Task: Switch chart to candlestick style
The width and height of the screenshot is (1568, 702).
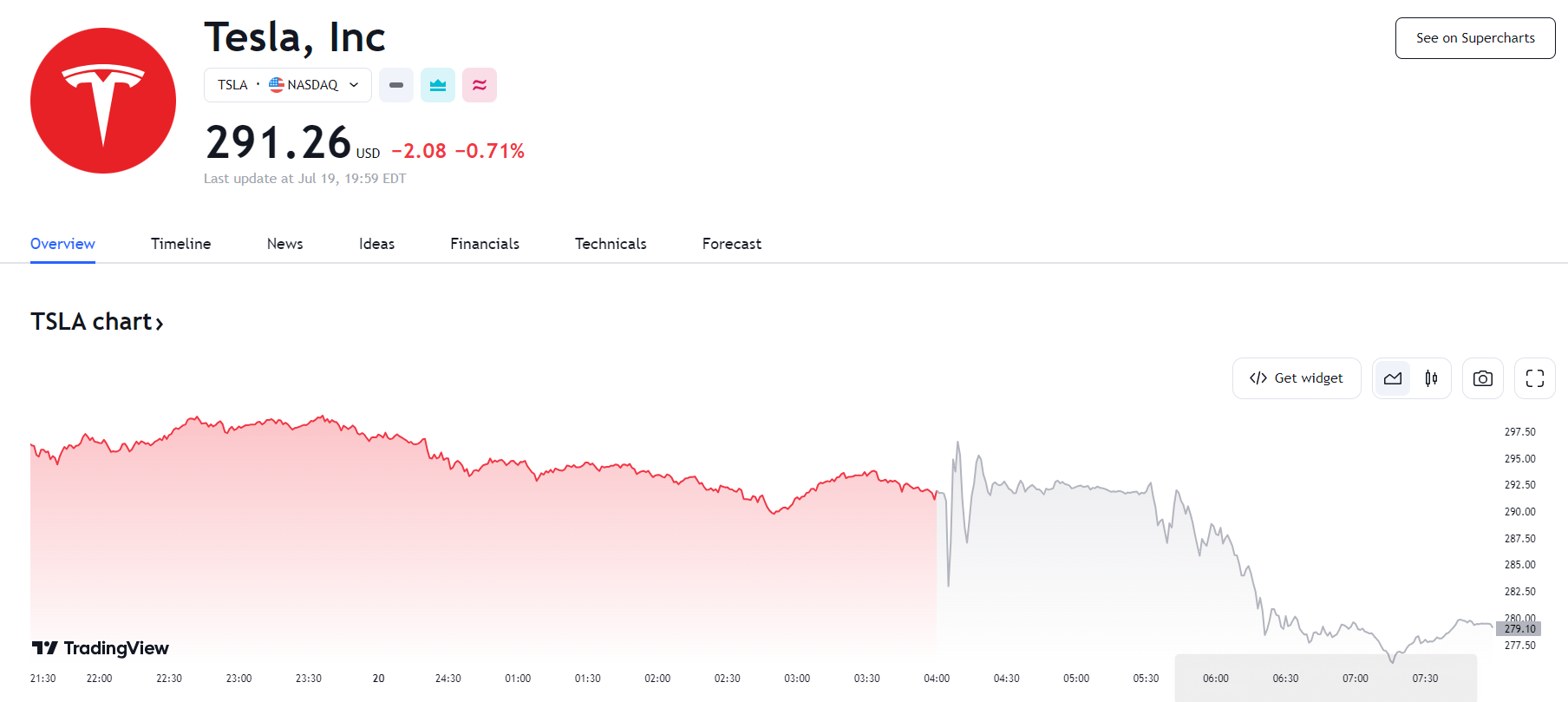Action: click(x=1431, y=378)
